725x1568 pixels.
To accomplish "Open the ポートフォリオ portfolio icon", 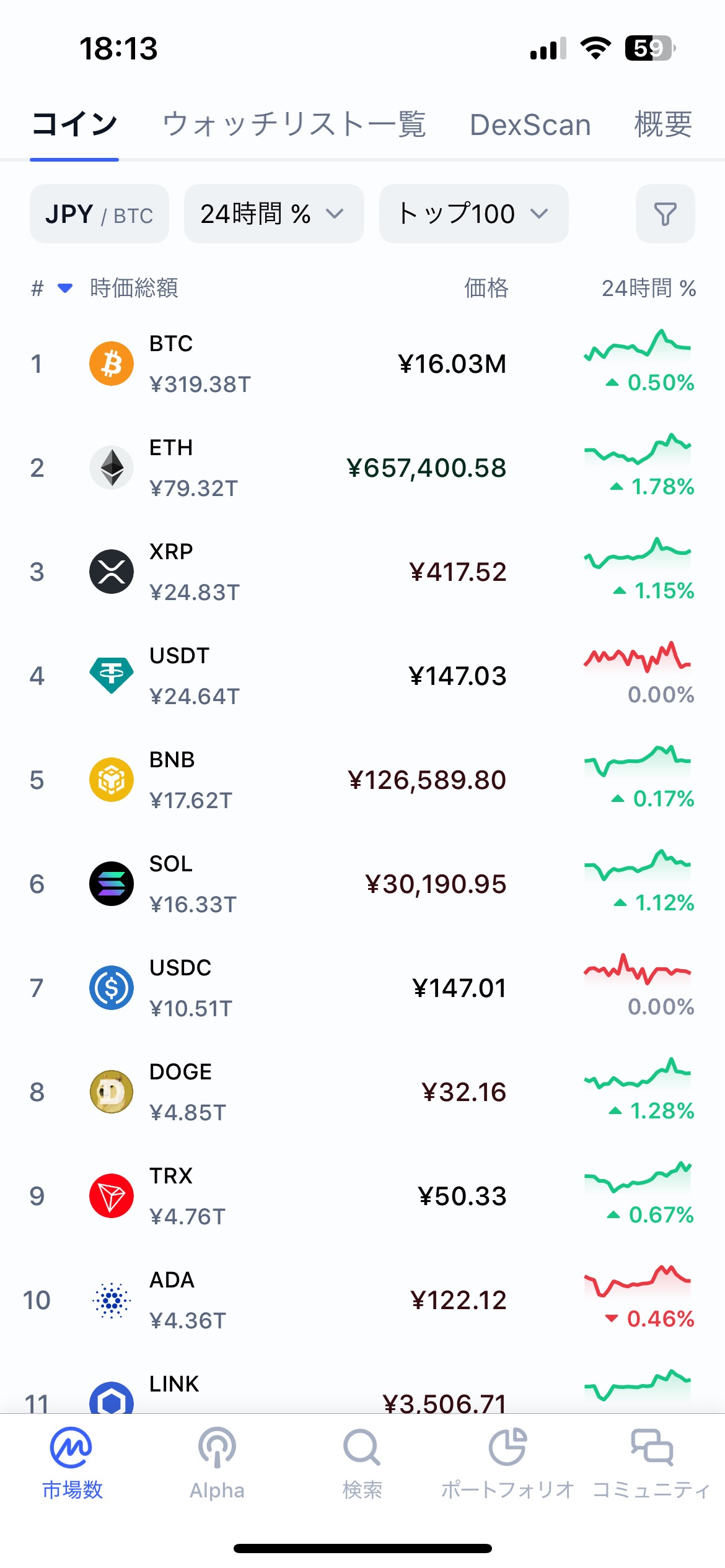I will pyautogui.click(x=507, y=1448).
